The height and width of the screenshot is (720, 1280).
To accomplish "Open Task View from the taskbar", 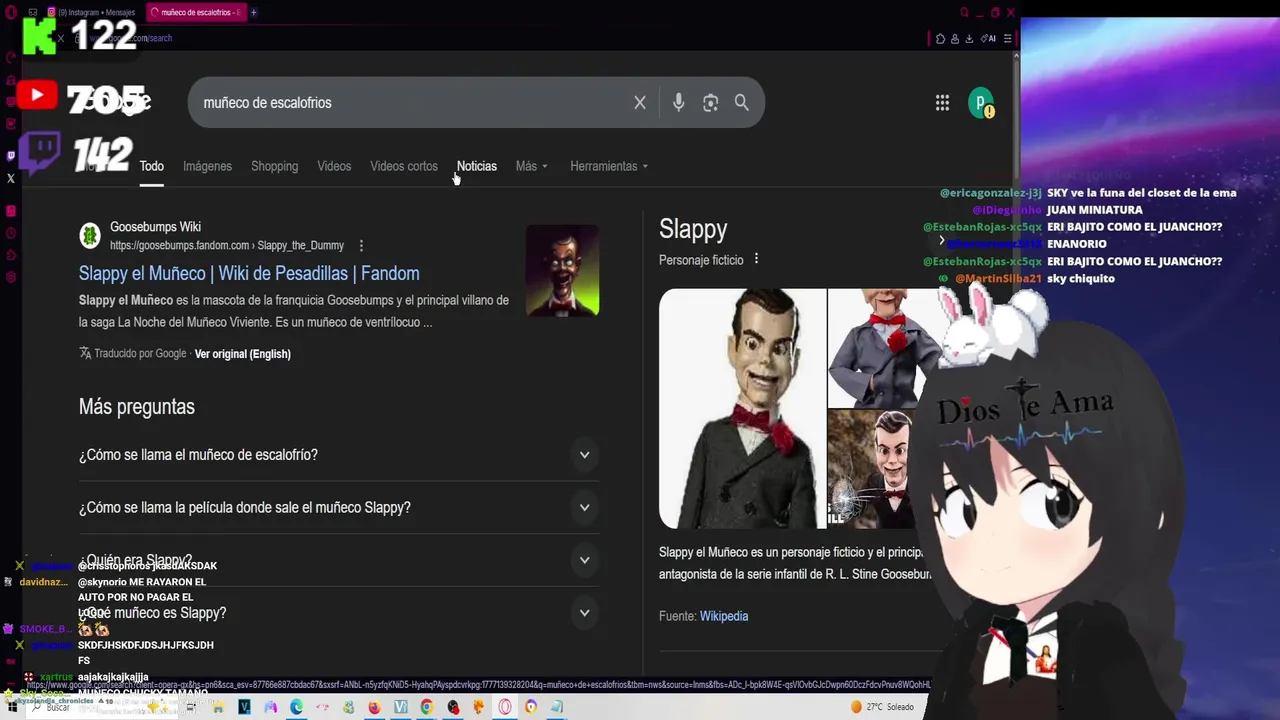I will 192,707.
